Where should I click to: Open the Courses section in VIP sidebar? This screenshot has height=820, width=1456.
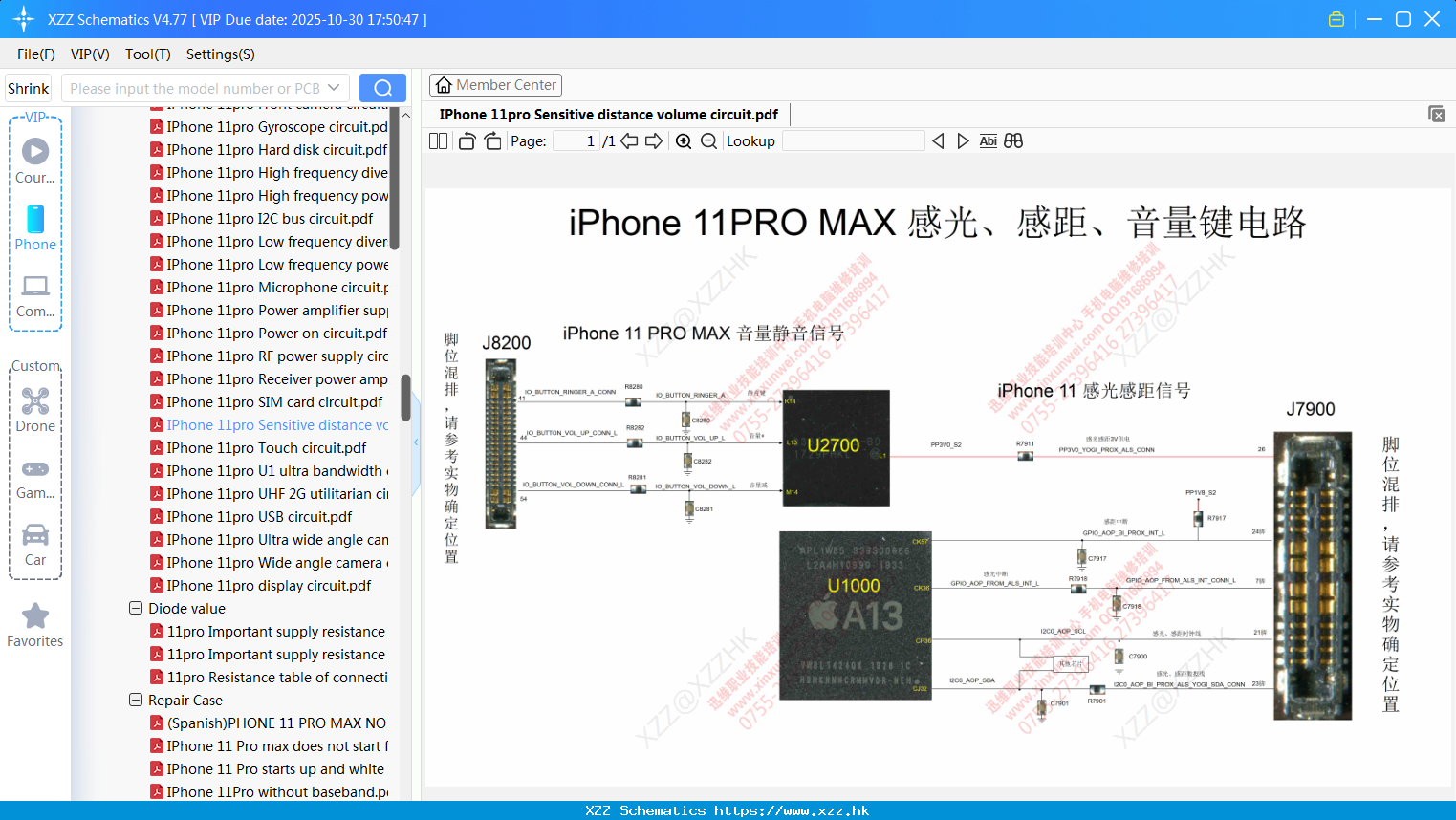click(35, 161)
